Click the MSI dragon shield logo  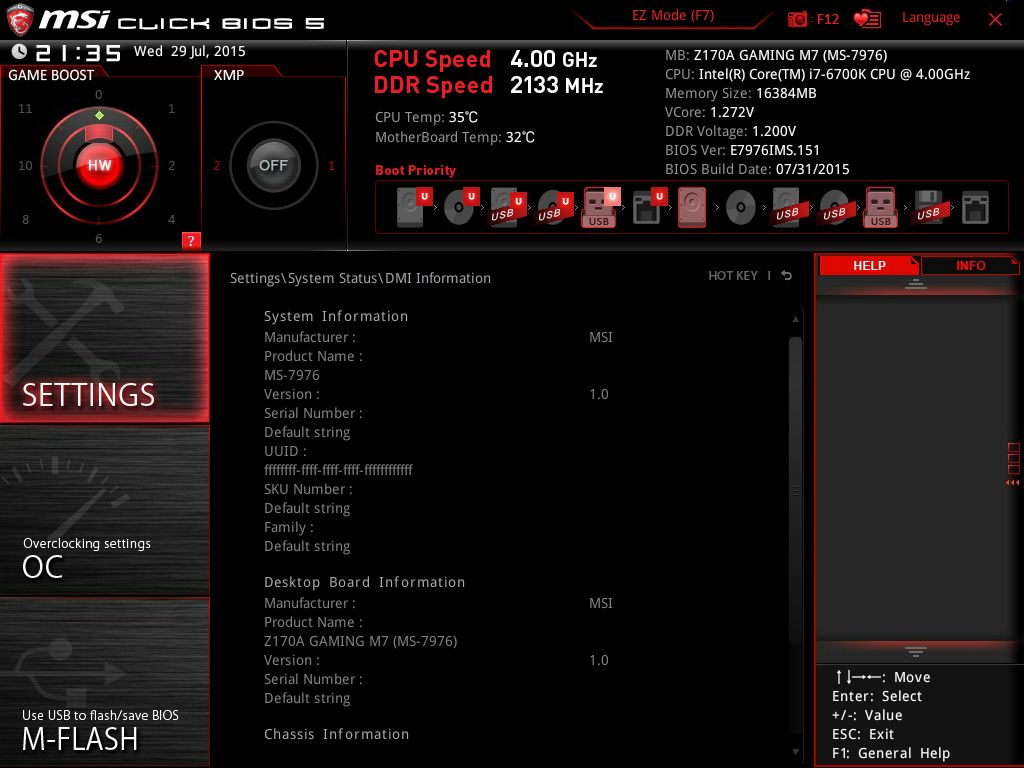20,20
